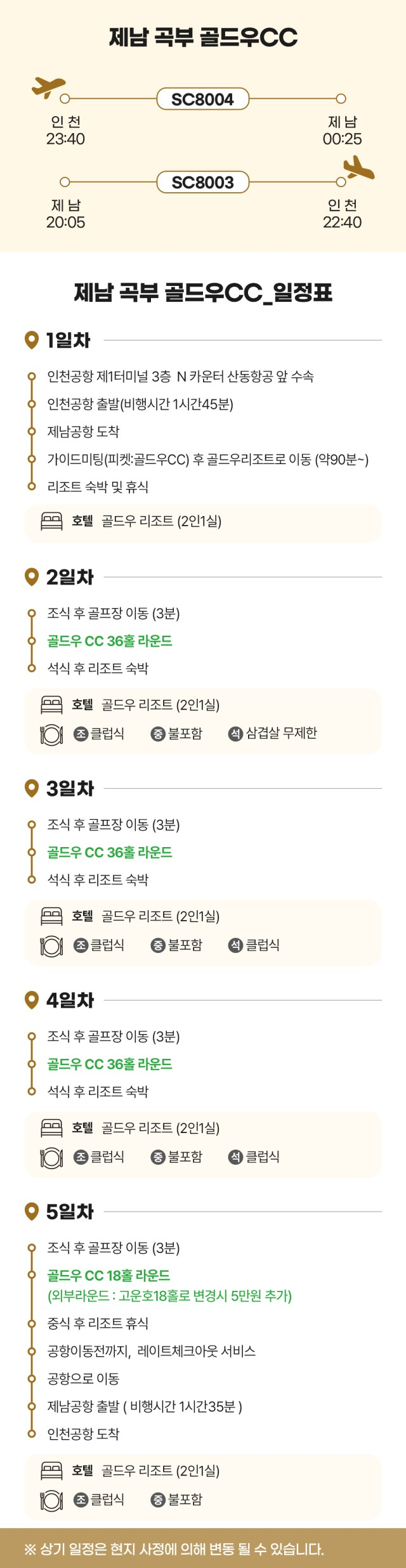
Task: Click the location pin beside 3일차
Action: (31, 789)
